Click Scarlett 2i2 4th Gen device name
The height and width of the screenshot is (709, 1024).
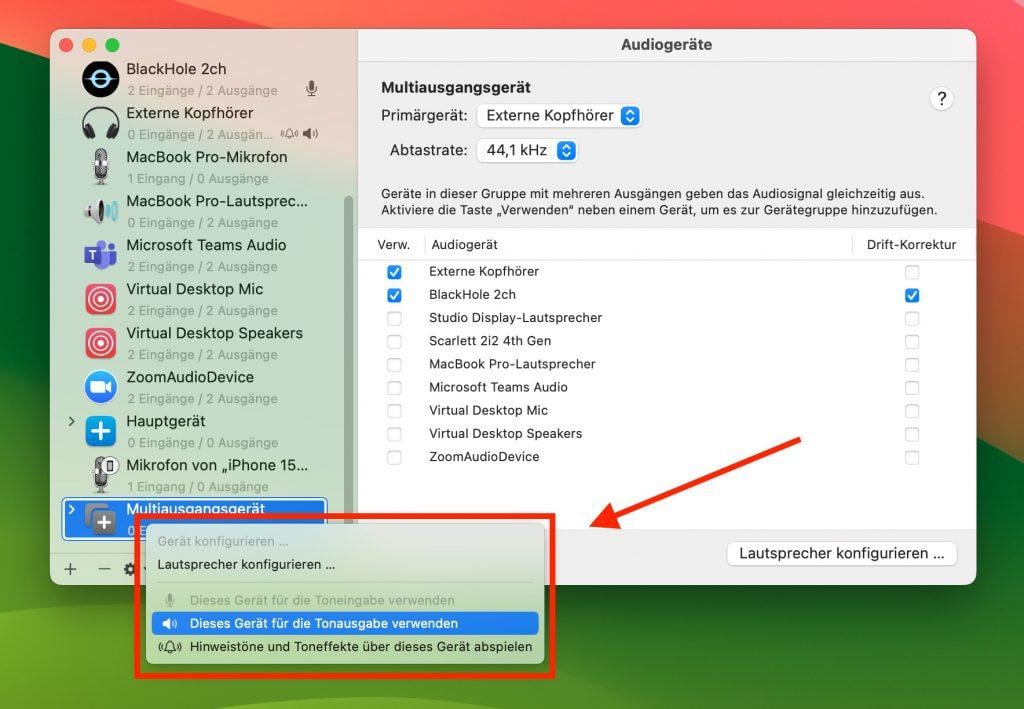point(490,341)
